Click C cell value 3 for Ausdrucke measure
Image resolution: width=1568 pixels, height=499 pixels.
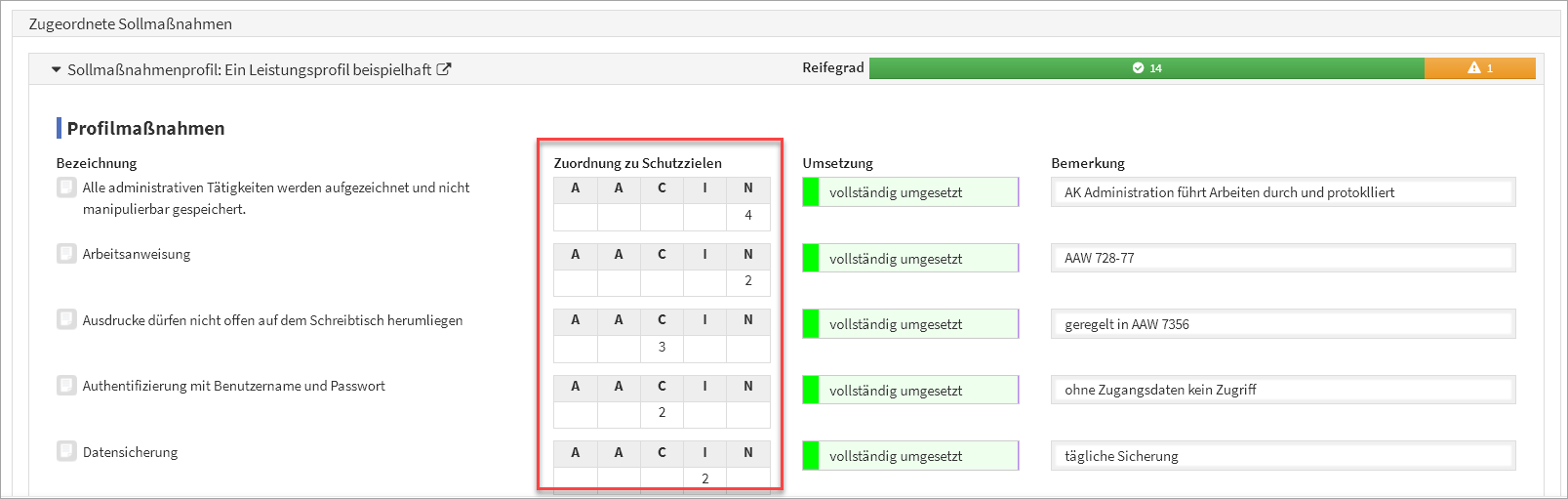[x=662, y=347]
